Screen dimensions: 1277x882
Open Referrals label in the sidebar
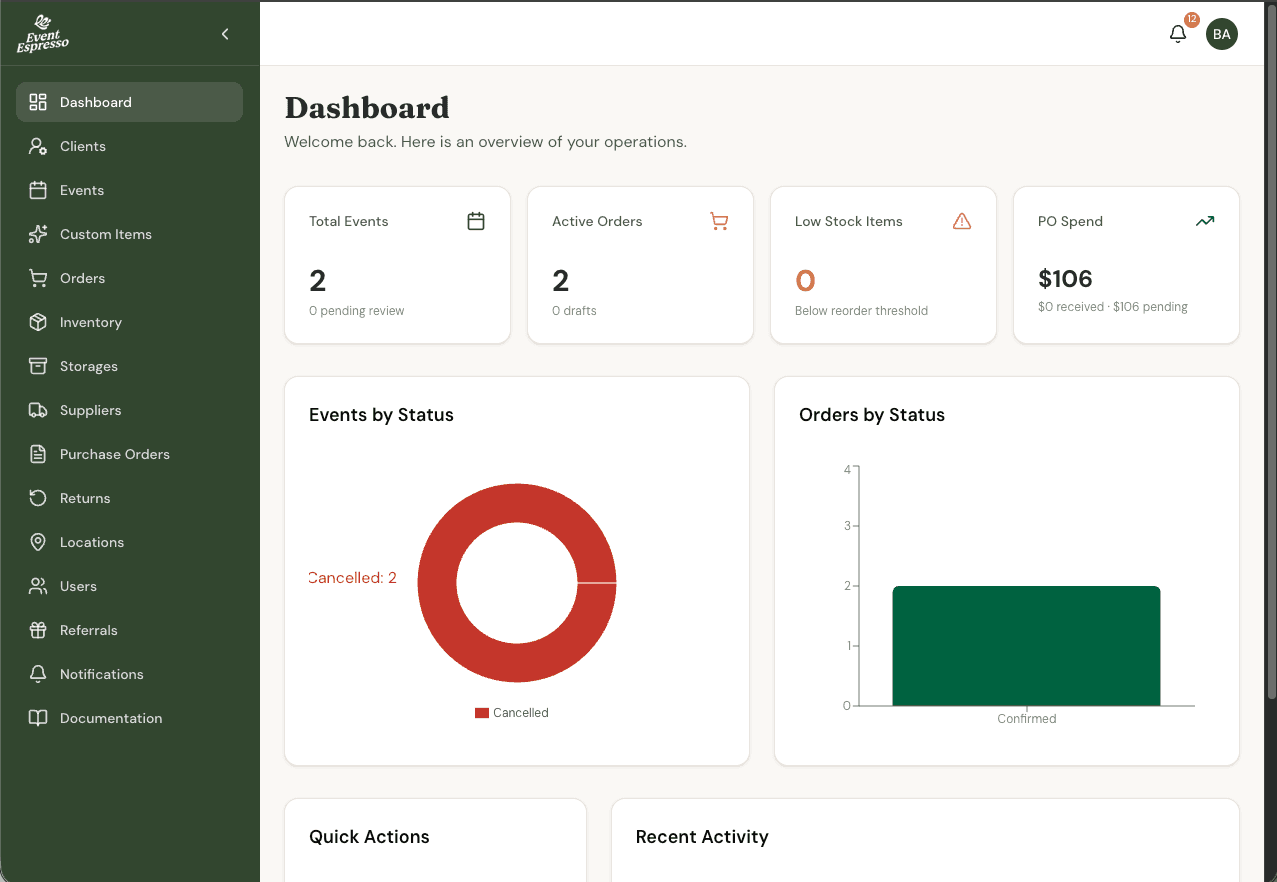click(89, 630)
